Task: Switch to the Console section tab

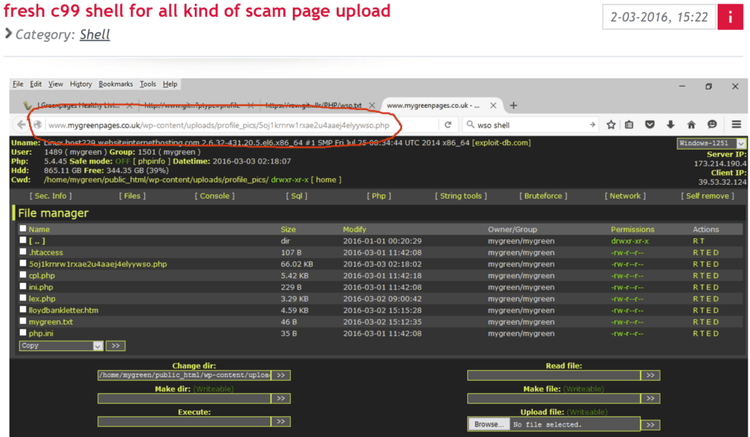Action: pos(215,196)
